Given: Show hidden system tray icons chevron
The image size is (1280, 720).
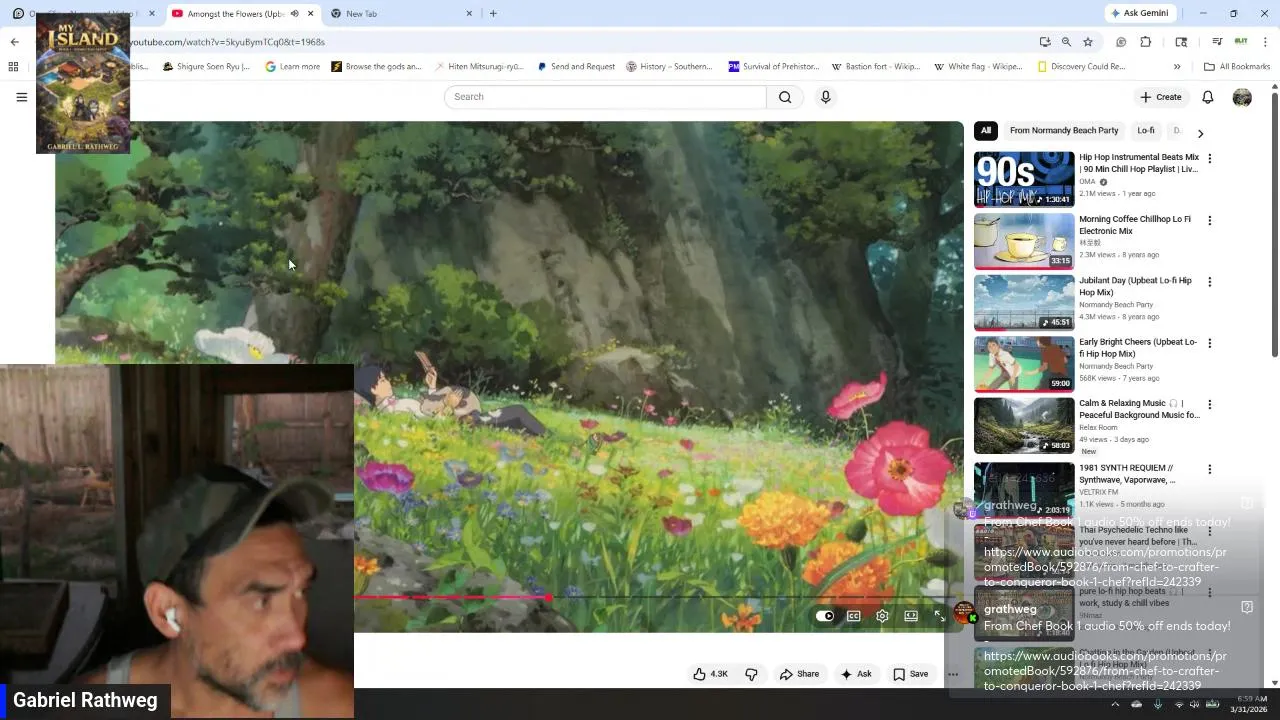Looking at the screenshot, I should pyautogui.click(x=1115, y=704).
